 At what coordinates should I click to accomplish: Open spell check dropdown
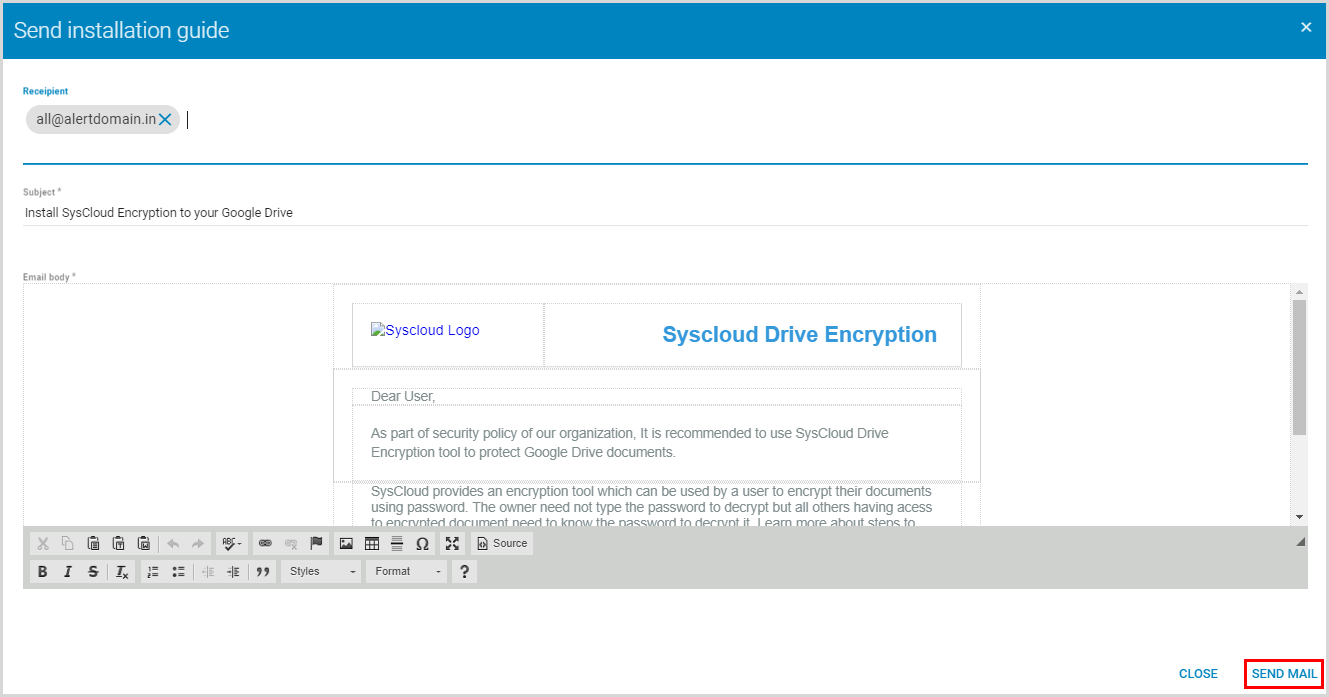click(x=231, y=543)
